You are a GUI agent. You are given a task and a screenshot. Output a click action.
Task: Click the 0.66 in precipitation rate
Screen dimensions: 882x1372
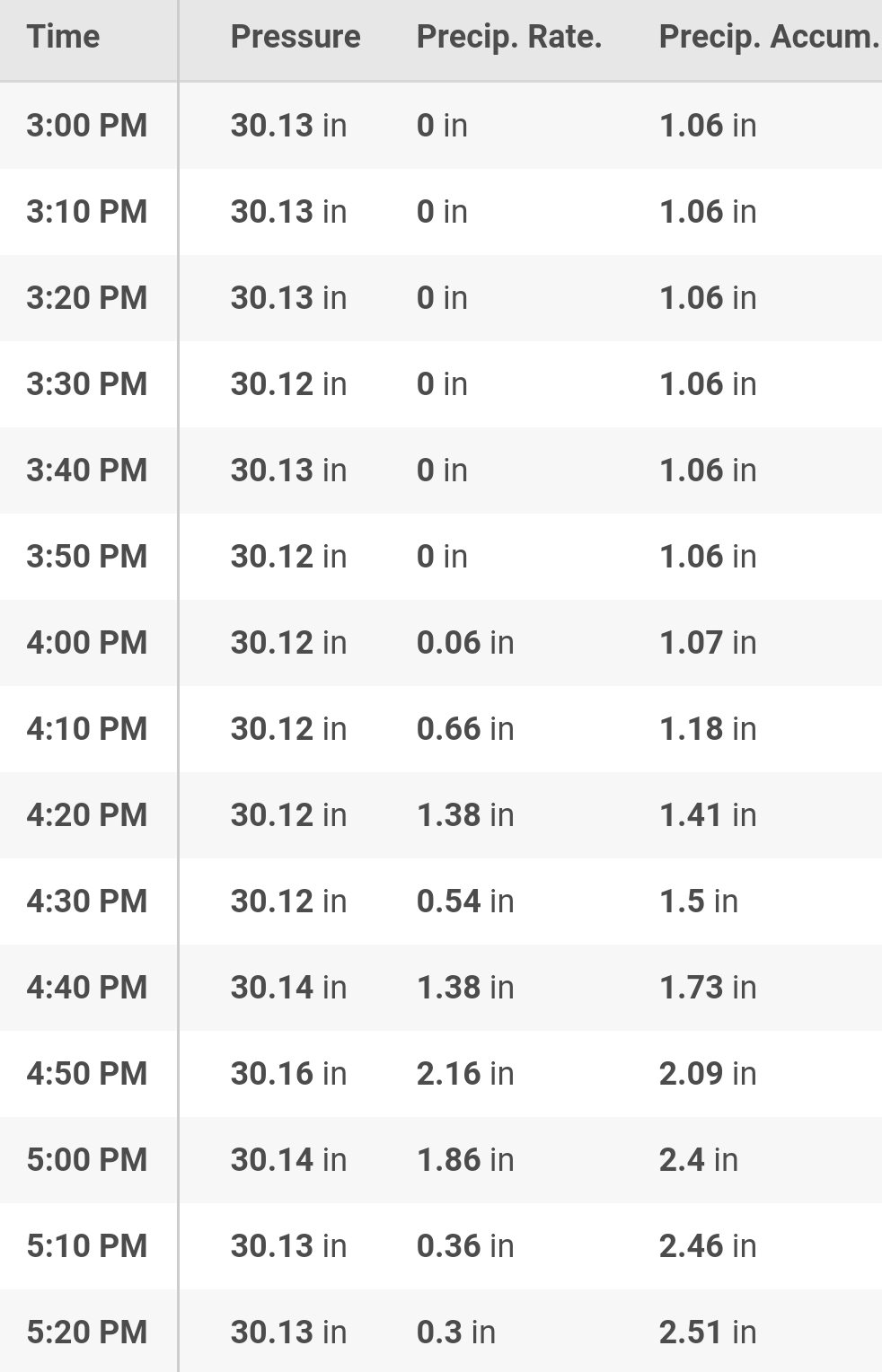click(465, 728)
